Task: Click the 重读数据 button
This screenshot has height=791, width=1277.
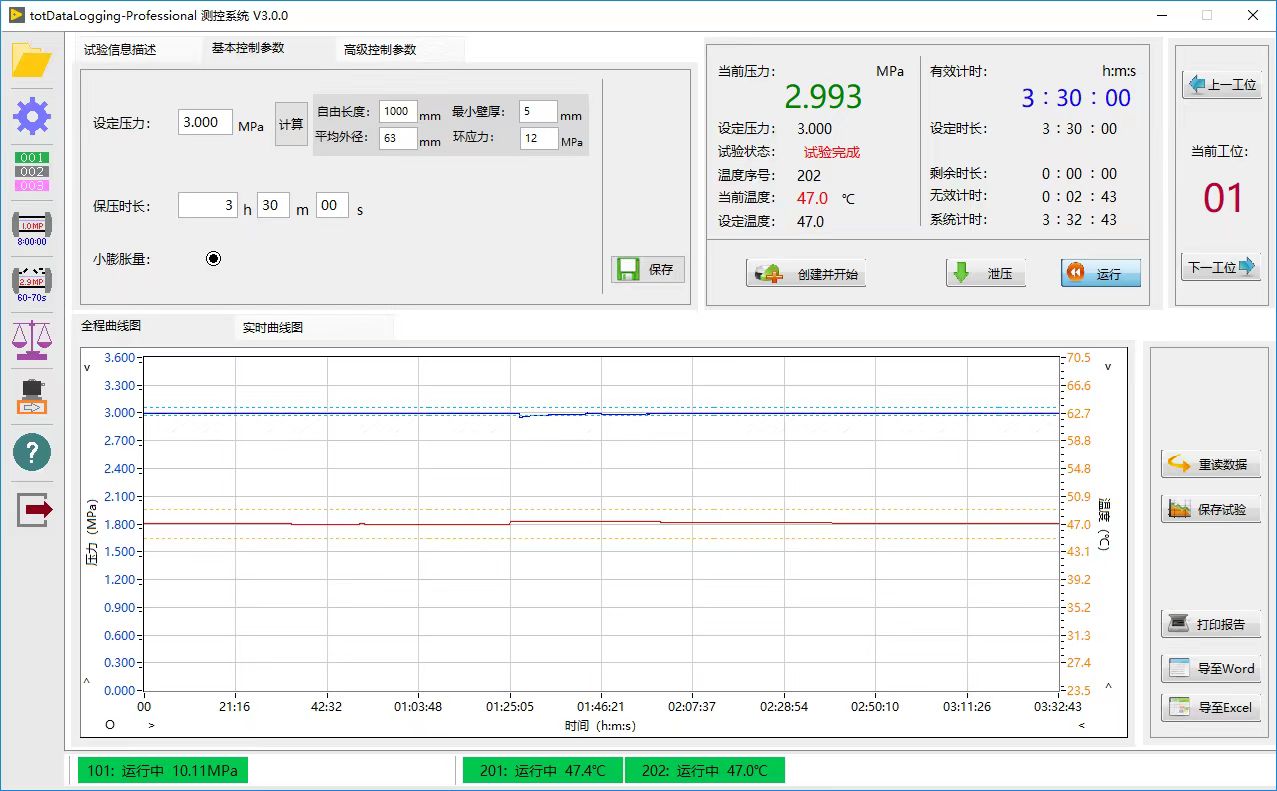Action: click(1211, 464)
